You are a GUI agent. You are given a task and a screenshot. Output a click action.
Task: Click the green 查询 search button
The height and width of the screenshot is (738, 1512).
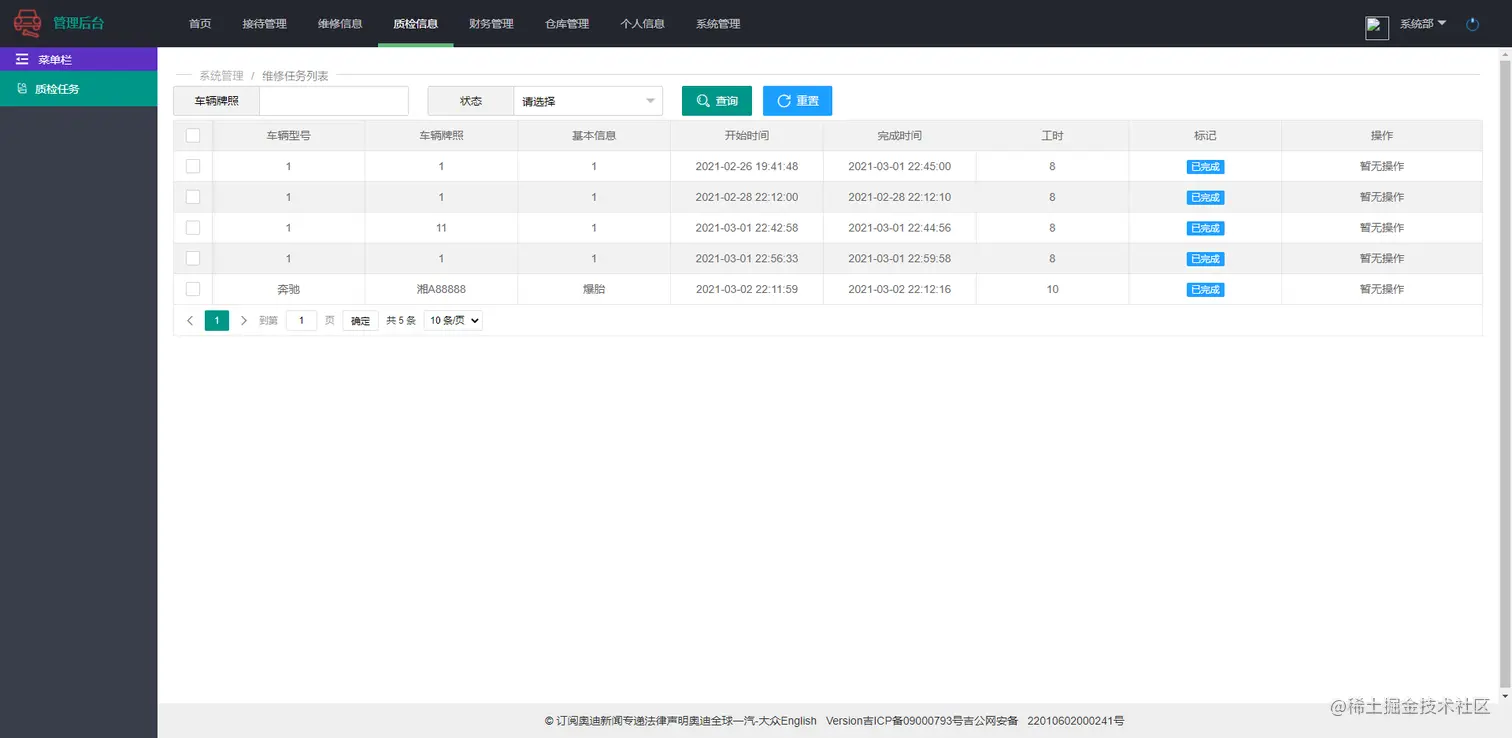point(717,101)
